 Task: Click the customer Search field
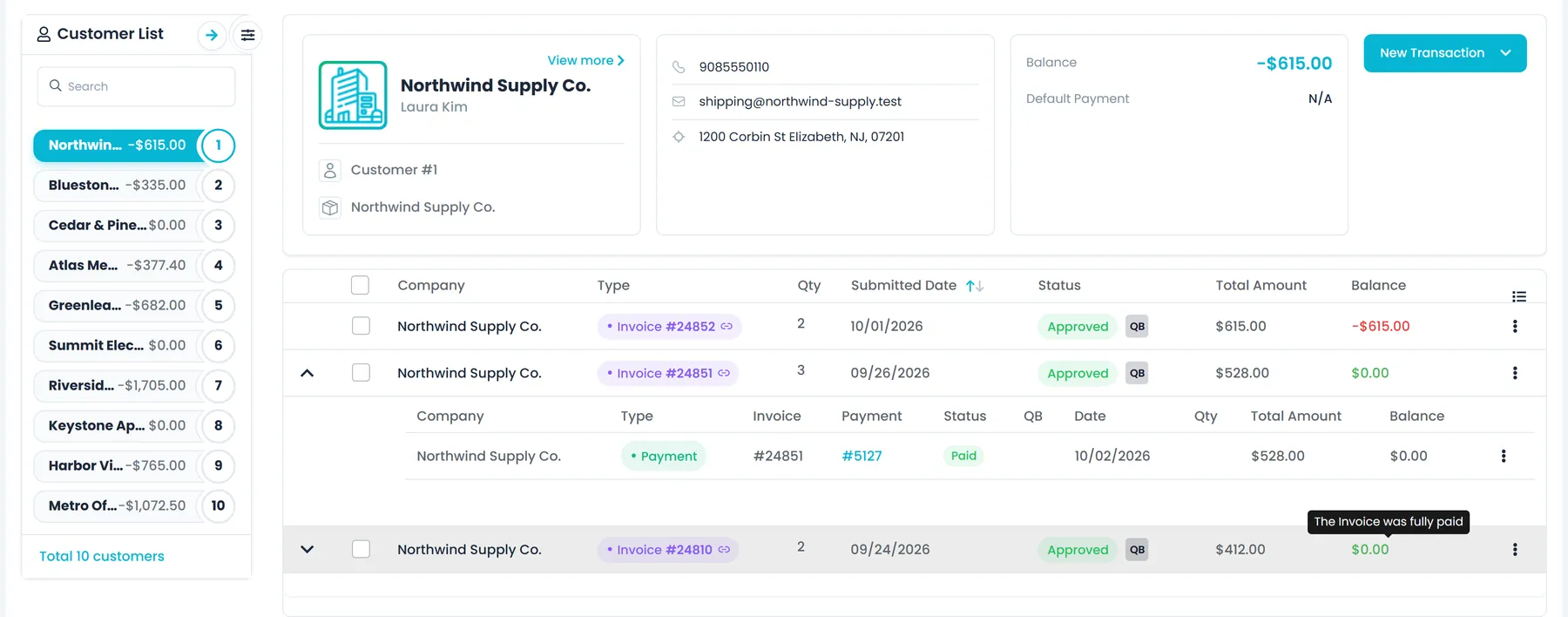tap(136, 86)
